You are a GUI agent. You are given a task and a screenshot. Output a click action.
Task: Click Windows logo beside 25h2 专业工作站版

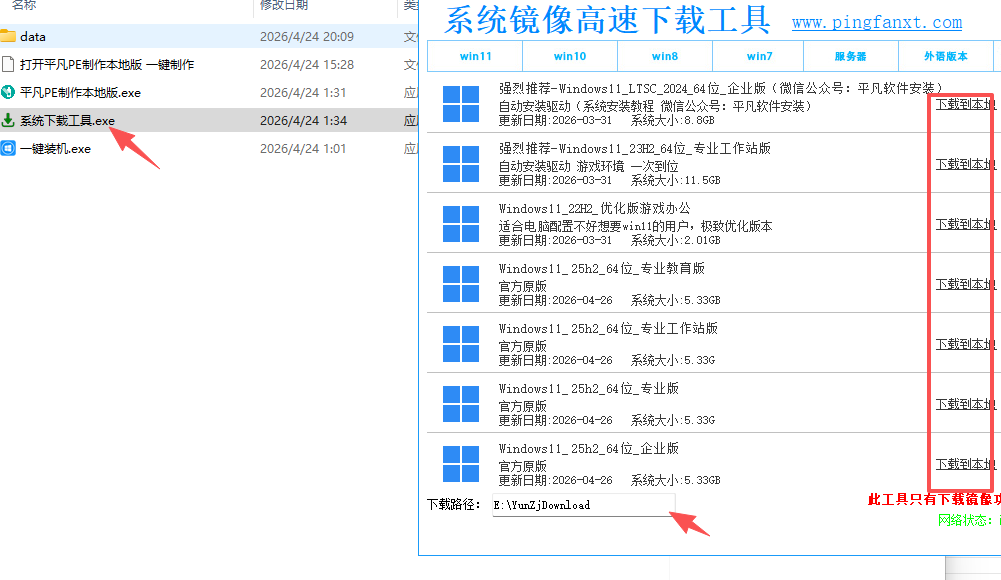(461, 344)
